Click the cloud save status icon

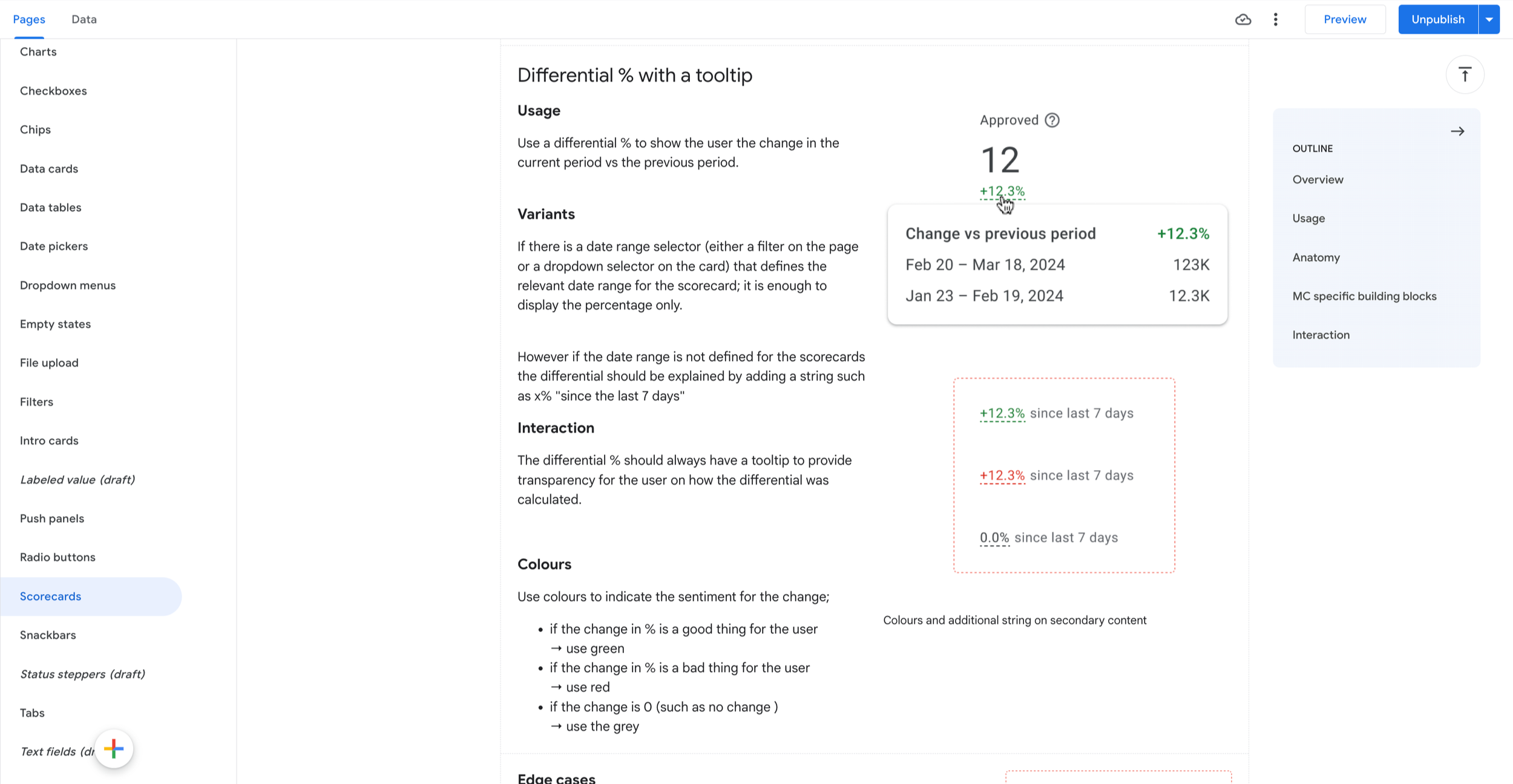tap(1243, 19)
